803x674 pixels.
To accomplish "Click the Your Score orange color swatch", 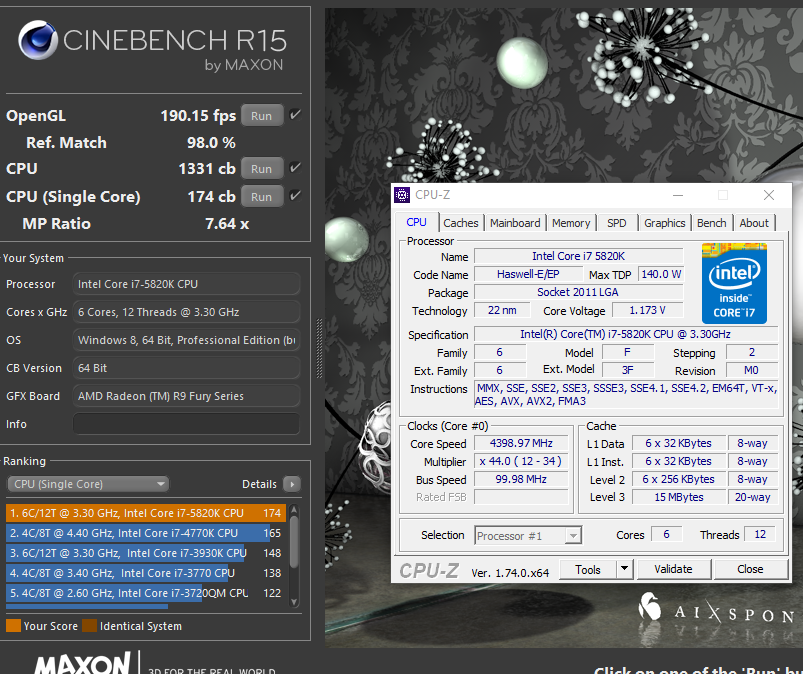I will [x=13, y=626].
